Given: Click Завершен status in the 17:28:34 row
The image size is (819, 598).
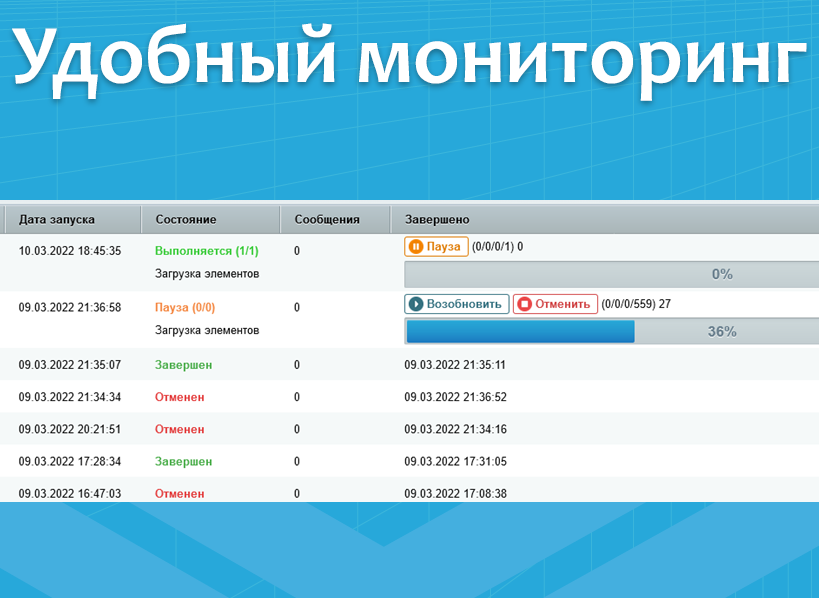Looking at the screenshot, I should pos(183,461).
